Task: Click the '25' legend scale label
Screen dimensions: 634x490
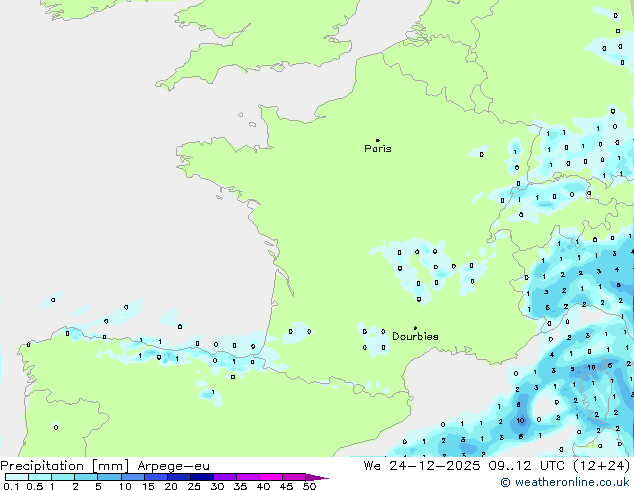Action: point(194,486)
